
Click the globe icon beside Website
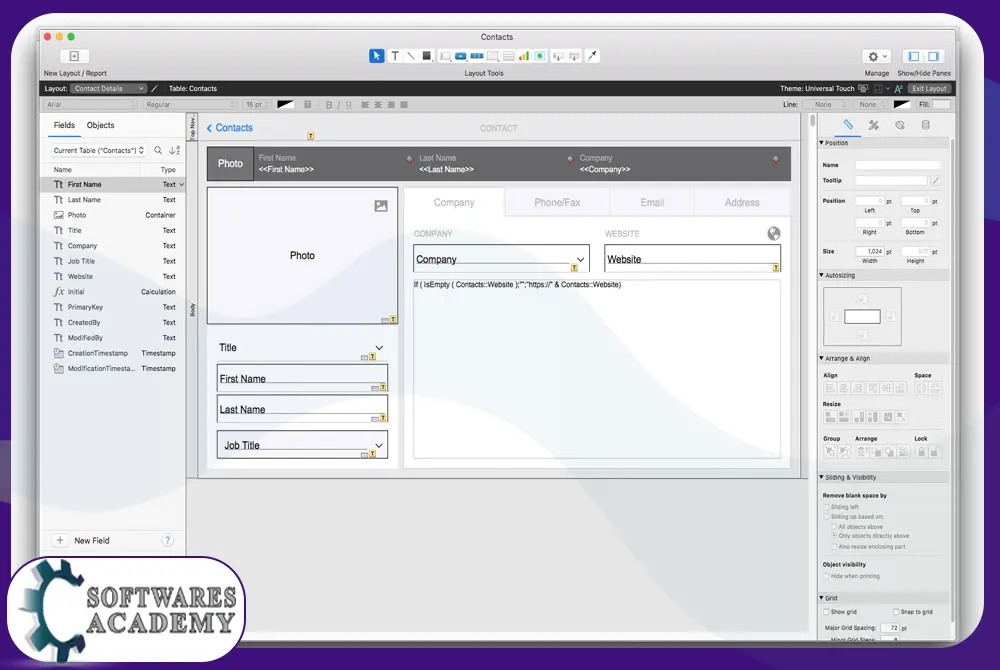click(x=774, y=233)
